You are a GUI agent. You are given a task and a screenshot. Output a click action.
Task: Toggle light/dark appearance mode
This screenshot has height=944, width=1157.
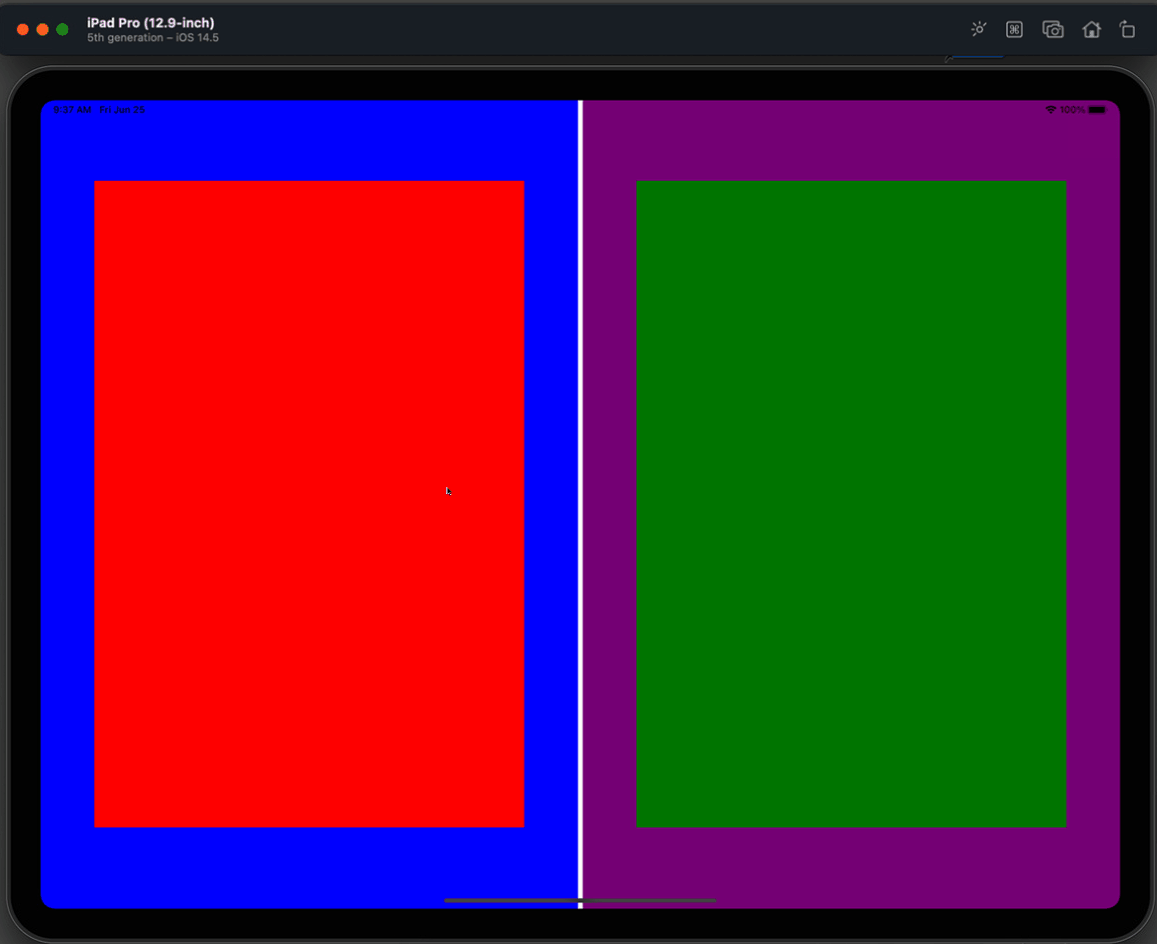point(978,29)
